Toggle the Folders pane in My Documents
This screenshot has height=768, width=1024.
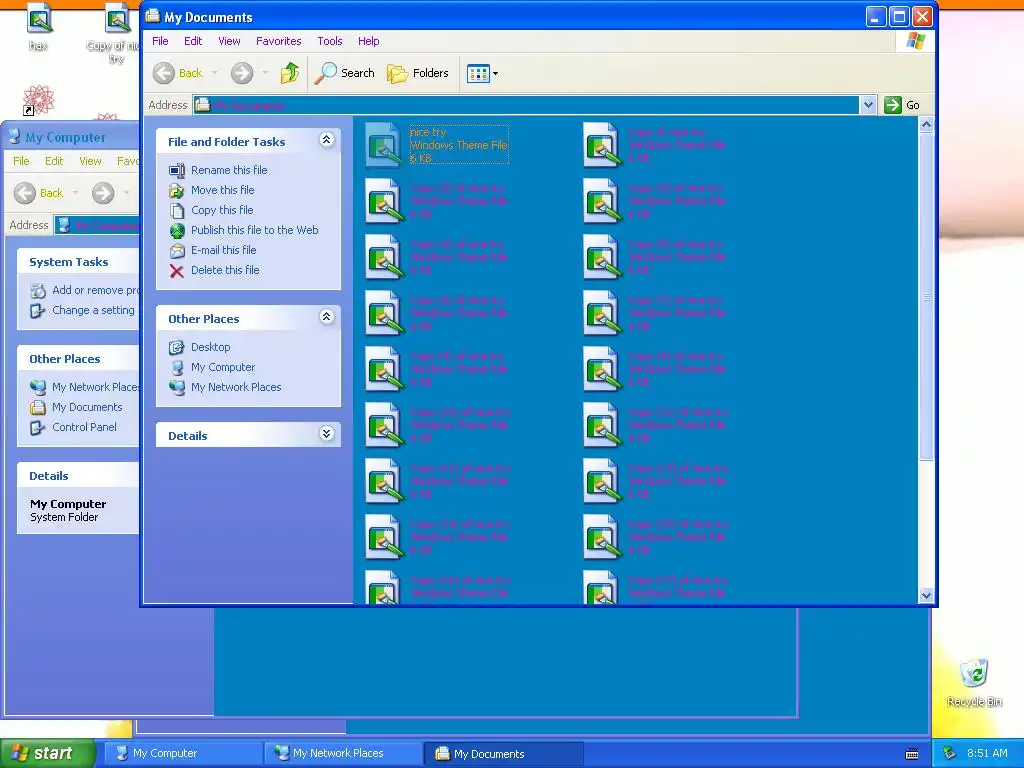[x=418, y=72]
